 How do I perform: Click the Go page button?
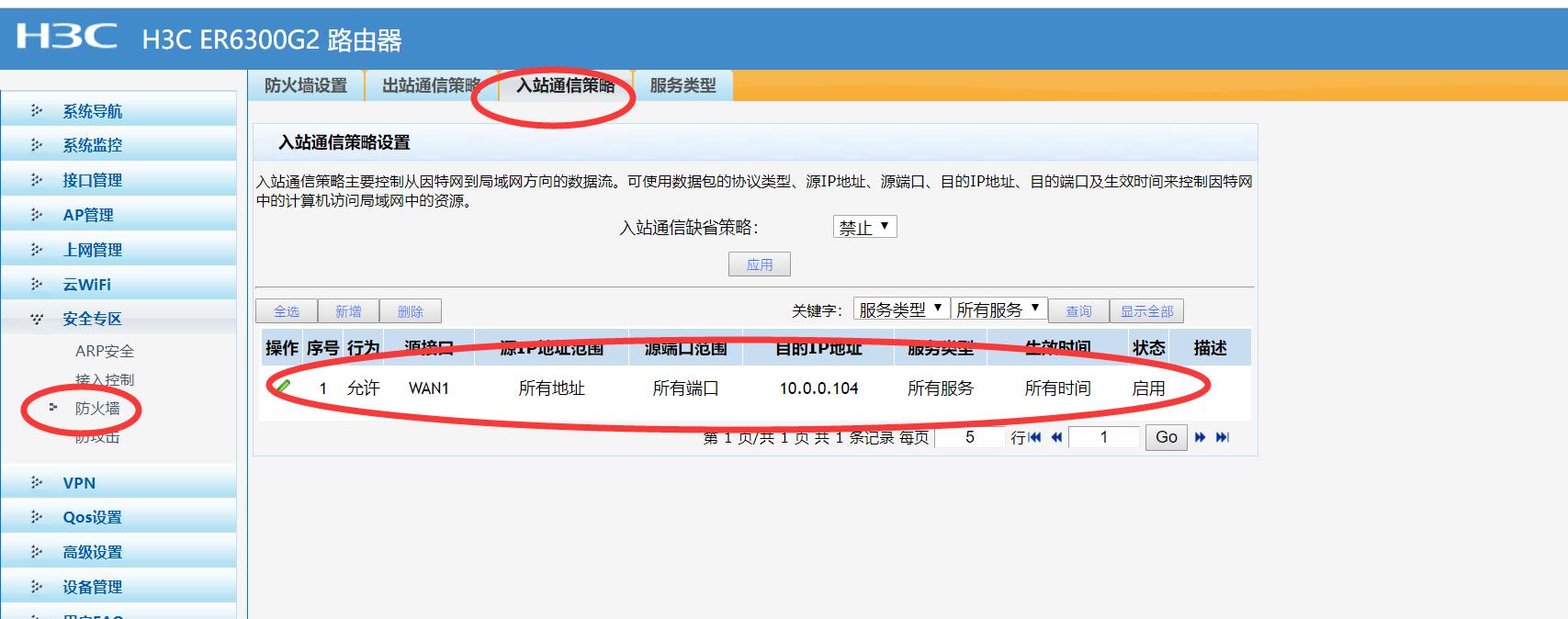1167,437
